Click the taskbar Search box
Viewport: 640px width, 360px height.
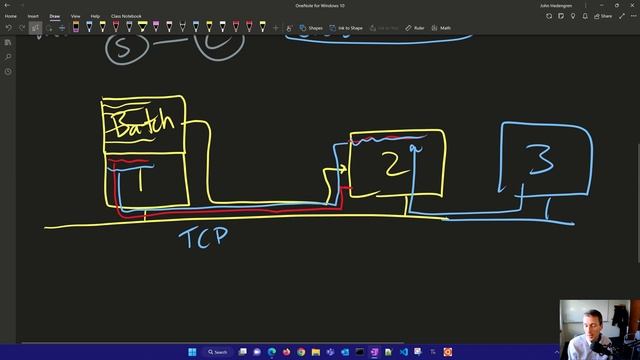218,352
